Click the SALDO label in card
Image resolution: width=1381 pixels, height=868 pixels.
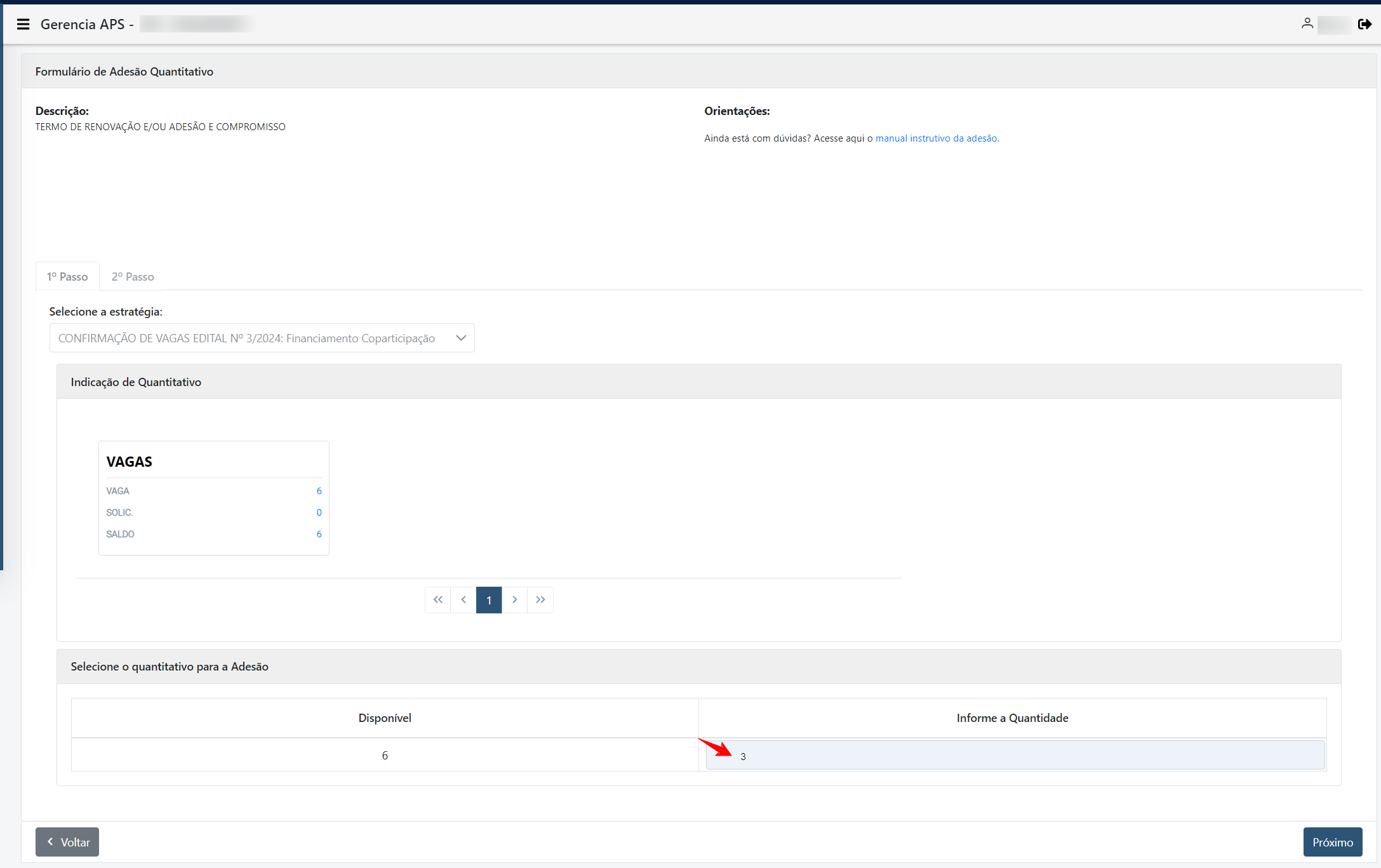click(x=120, y=534)
